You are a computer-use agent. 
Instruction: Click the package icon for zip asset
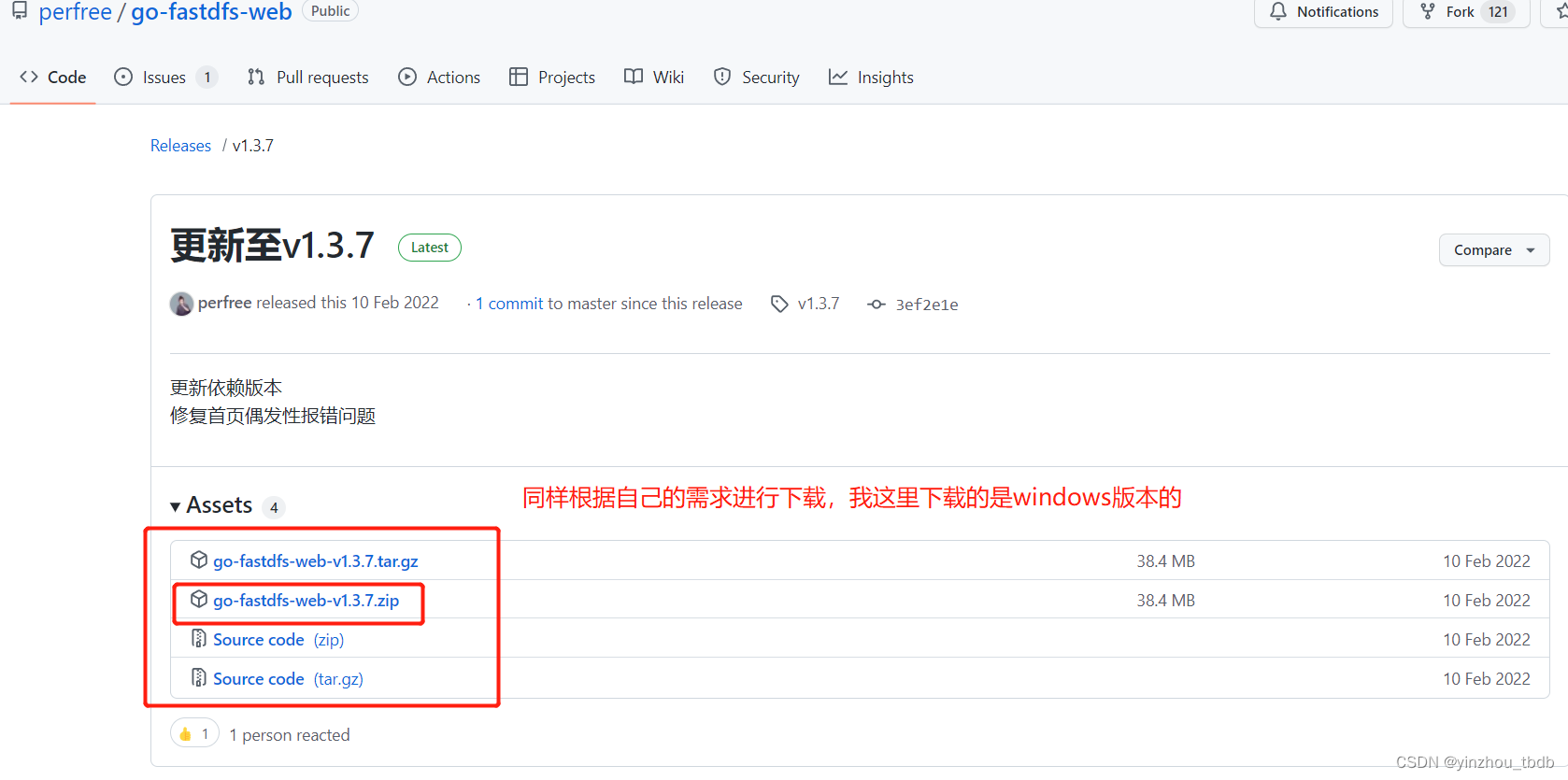[x=198, y=599]
